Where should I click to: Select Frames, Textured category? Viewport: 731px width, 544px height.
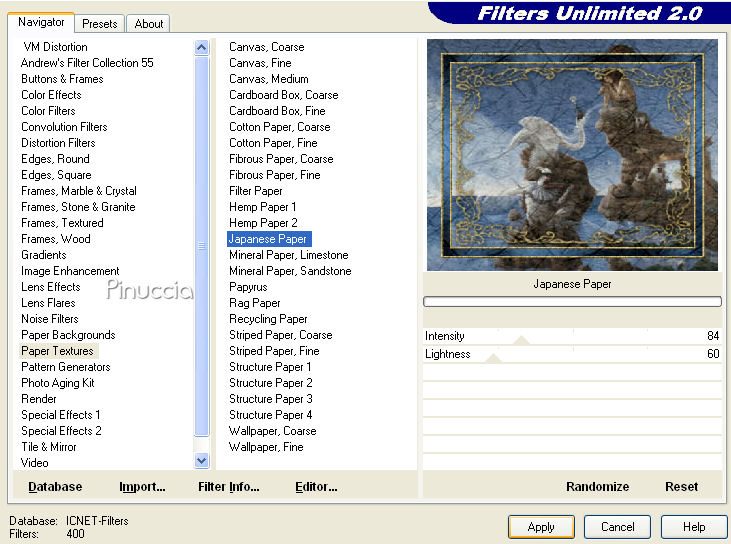62,223
